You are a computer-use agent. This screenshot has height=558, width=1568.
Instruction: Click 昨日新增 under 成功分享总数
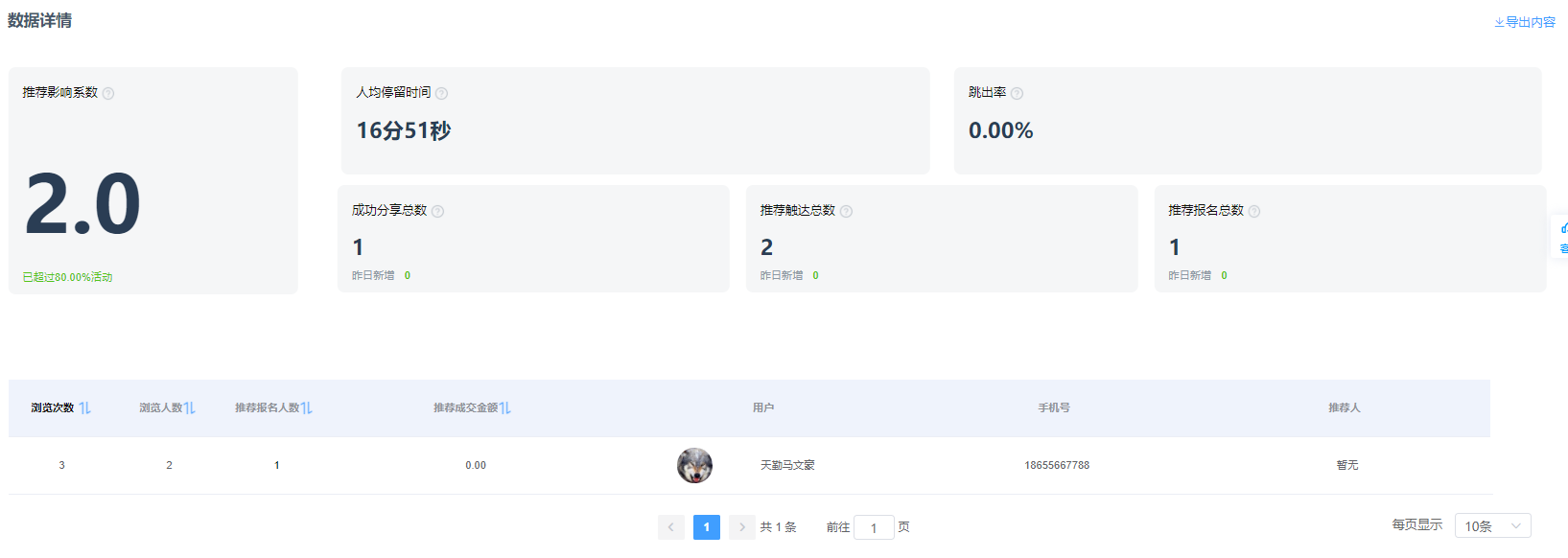[373, 275]
